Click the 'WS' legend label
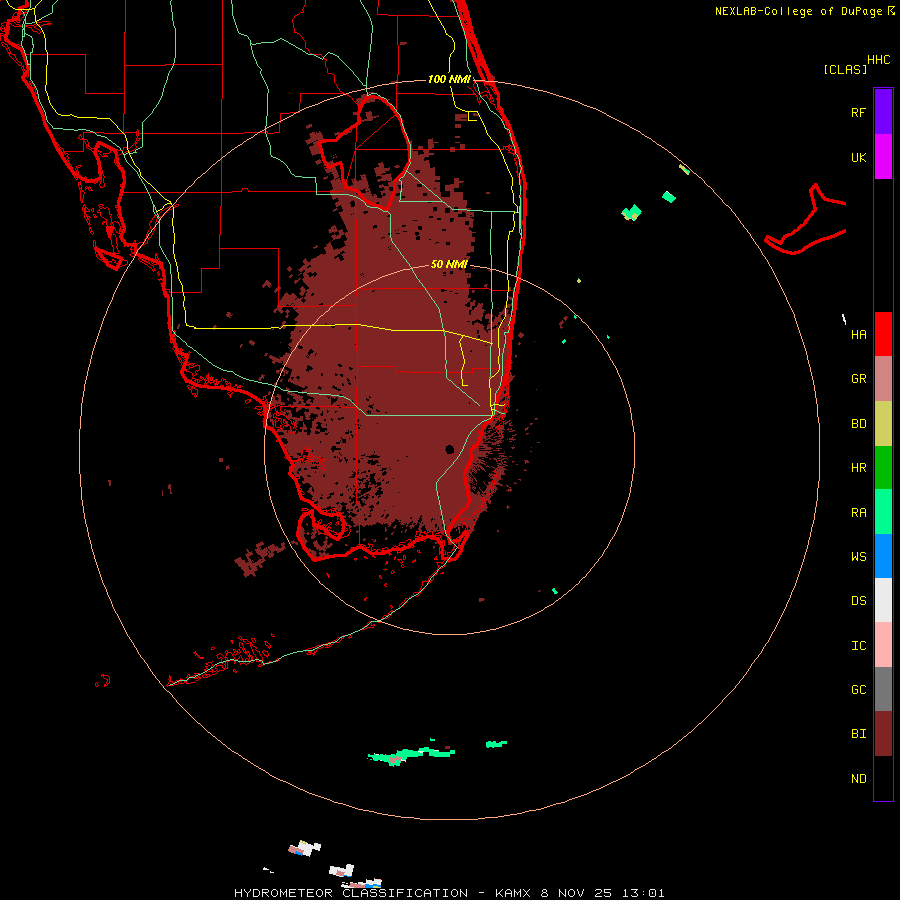 coord(858,557)
